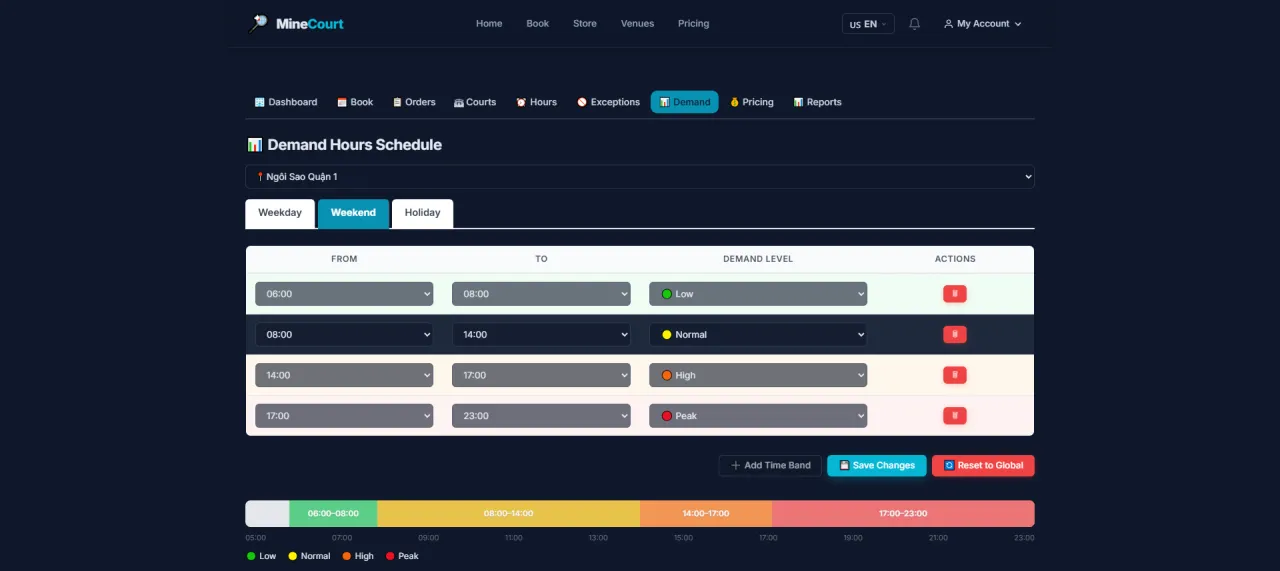Switch to the Weekday schedule tab
The image size is (1280, 571).
280,213
